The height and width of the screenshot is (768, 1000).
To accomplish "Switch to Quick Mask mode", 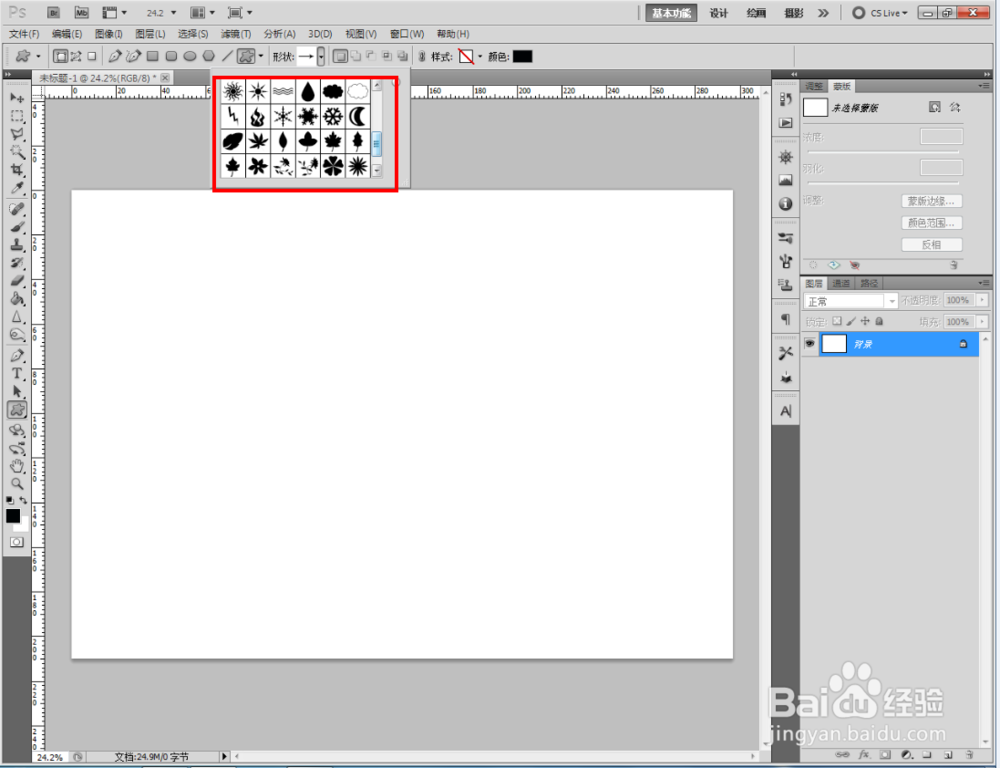I will (x=17, y=542).
